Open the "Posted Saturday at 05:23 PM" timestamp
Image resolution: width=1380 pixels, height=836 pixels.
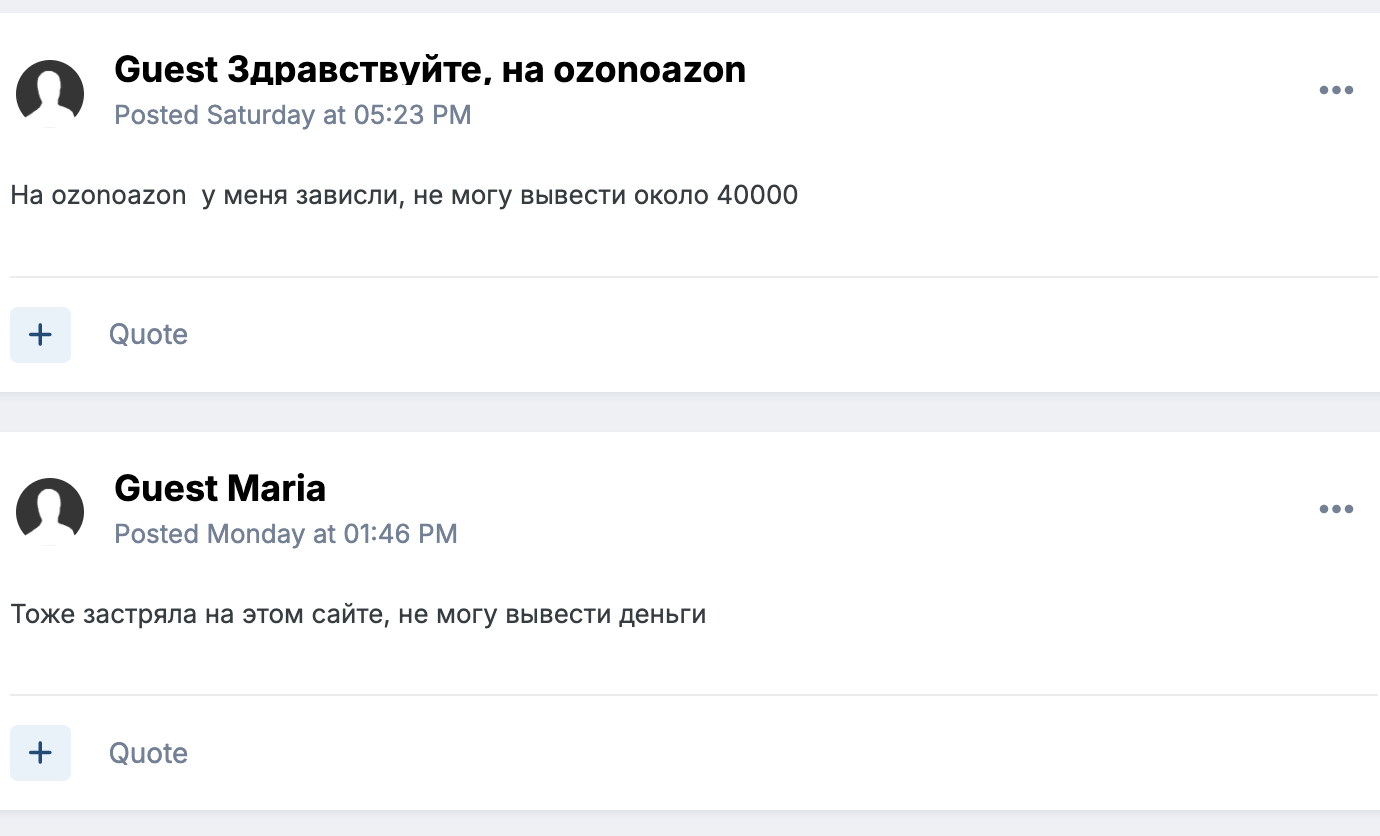[292, 115]
